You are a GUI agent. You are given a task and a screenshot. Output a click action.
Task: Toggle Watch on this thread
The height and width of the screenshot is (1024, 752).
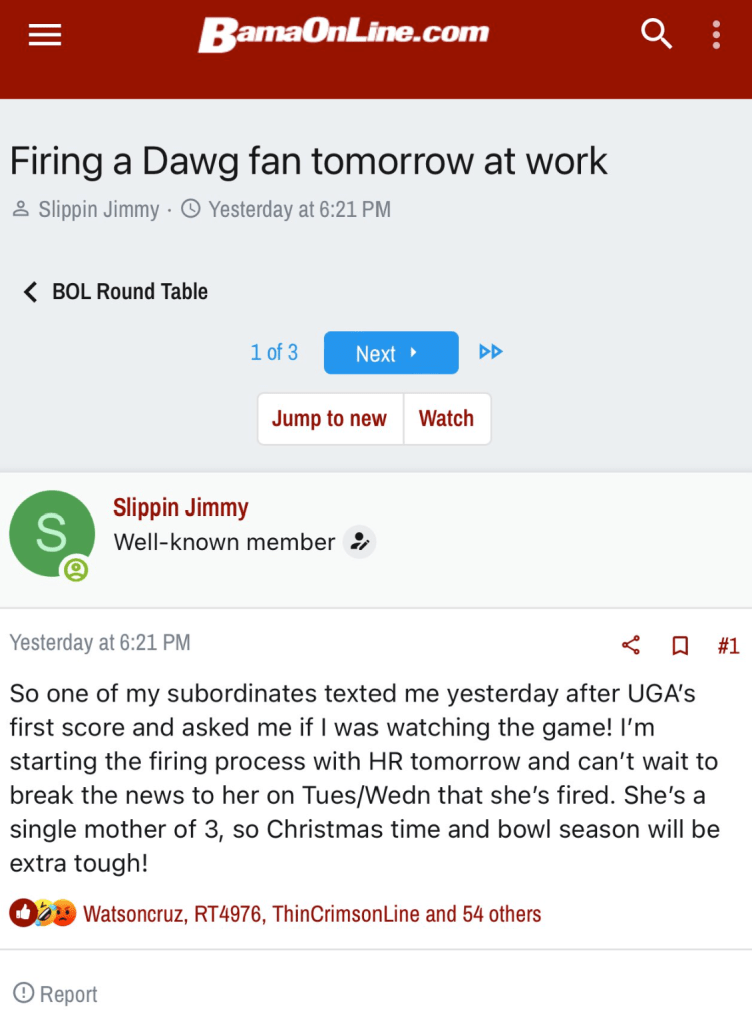(x=446, y=418)
